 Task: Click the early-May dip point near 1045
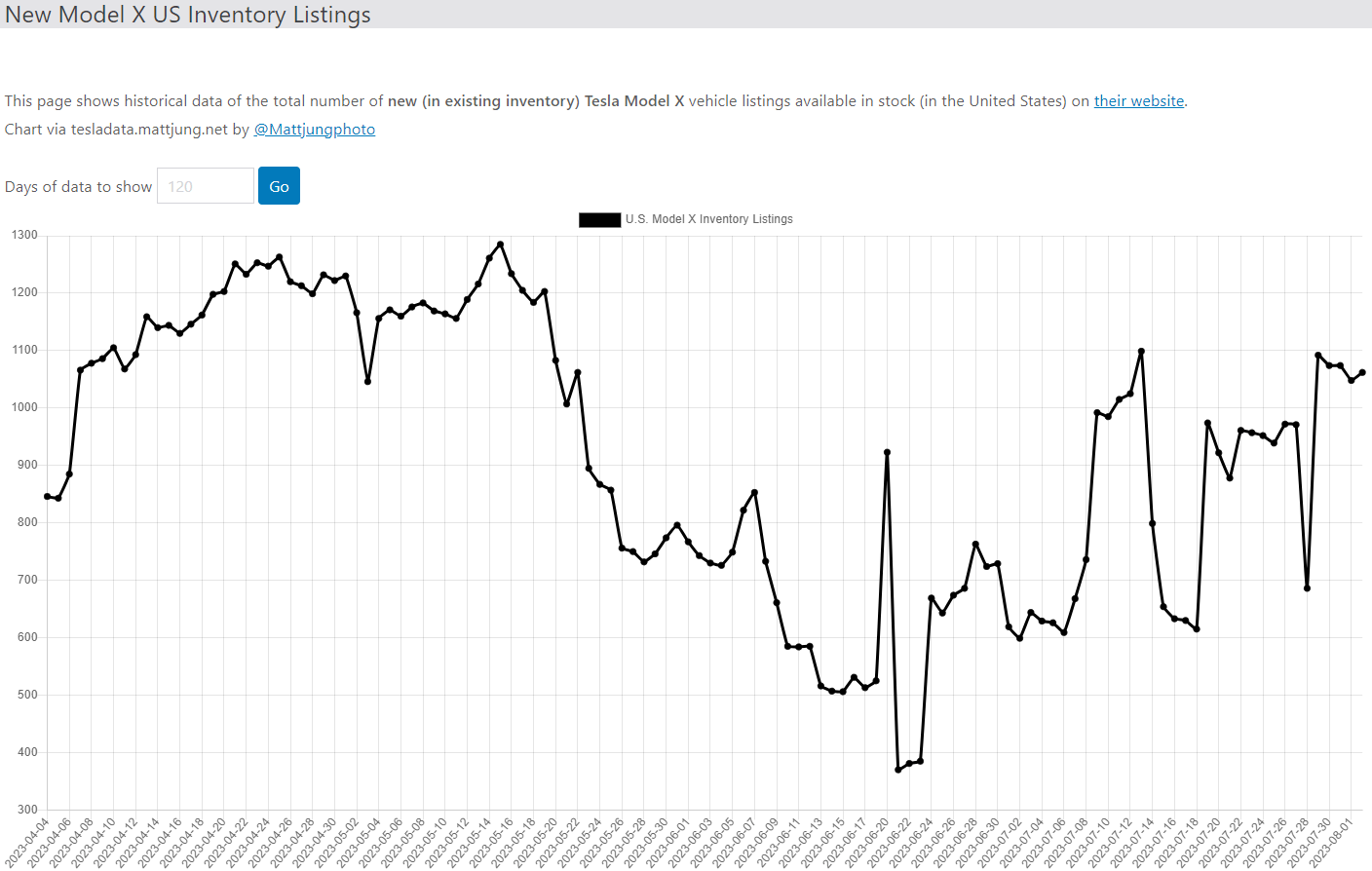pos(367,382)
